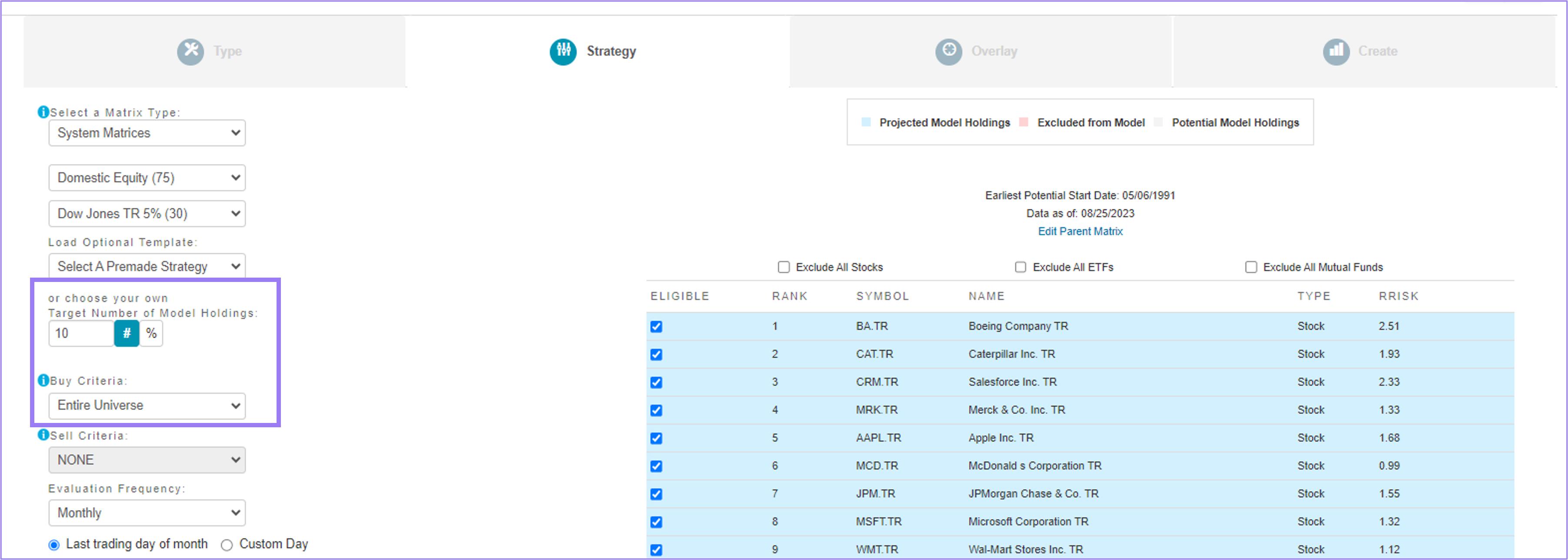The width and height of the screenshot is (1568, 560).
Task: Open the Entire Universe buy criteria dropdown
Action: pos(147,406)
